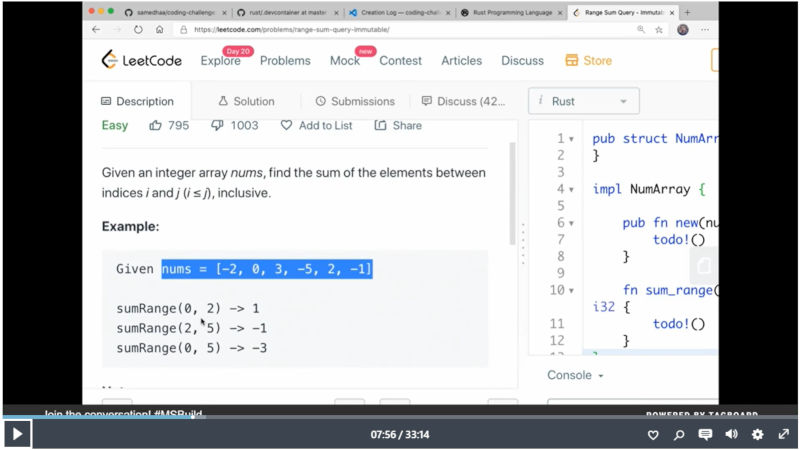Switch to Creation Log tab
Viewport: 800px width, 450px height.
400,12
